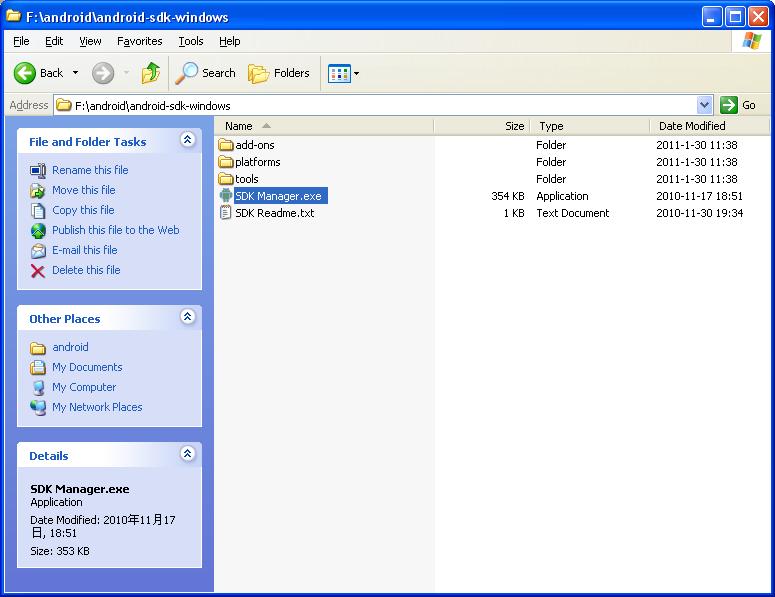The height and width of the screenshot is (597, 775).
Task: Collapse File and Folder Tasks panel
Action: [187, 140]
